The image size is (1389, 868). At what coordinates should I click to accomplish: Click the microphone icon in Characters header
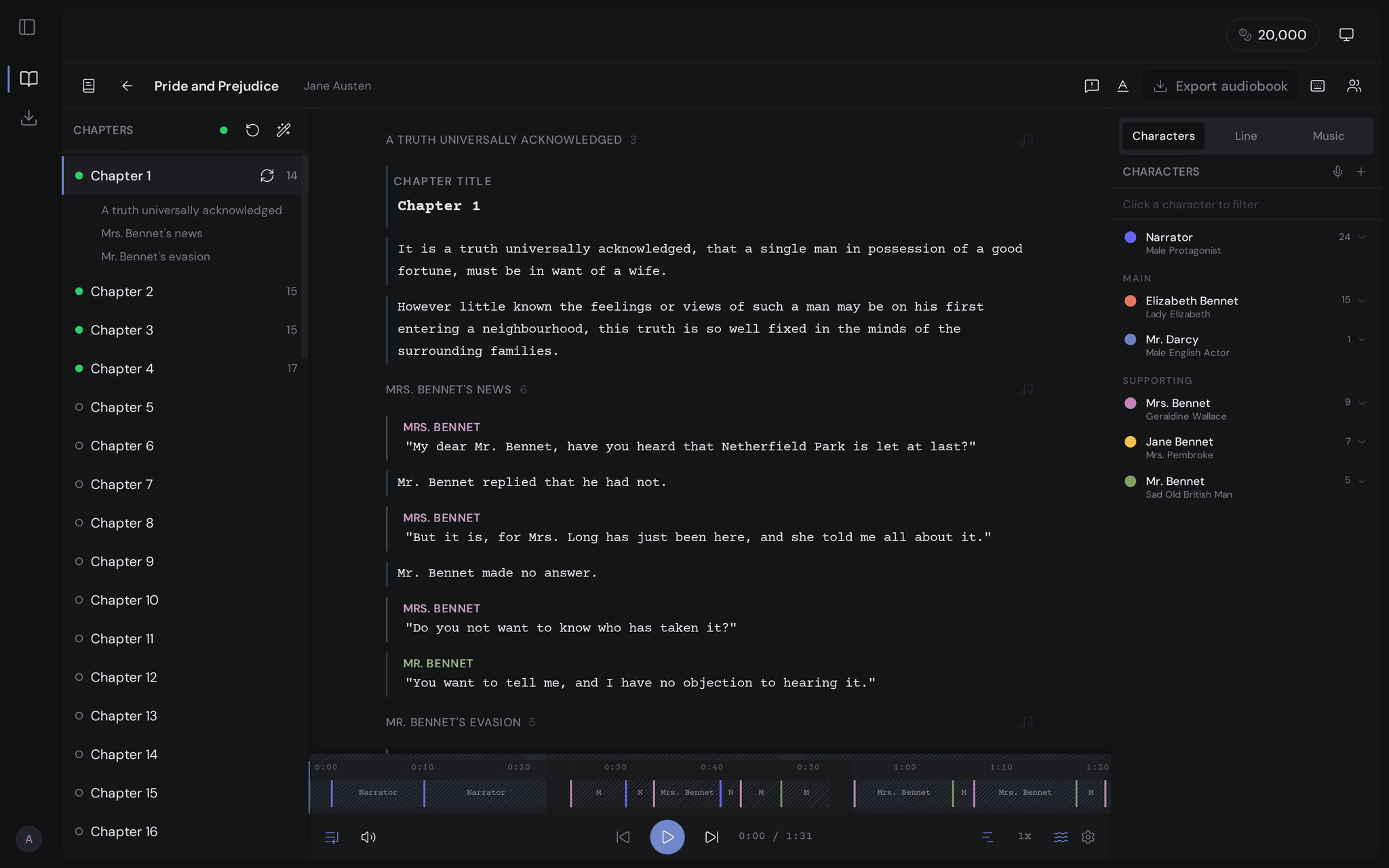tap(1337, 172)
